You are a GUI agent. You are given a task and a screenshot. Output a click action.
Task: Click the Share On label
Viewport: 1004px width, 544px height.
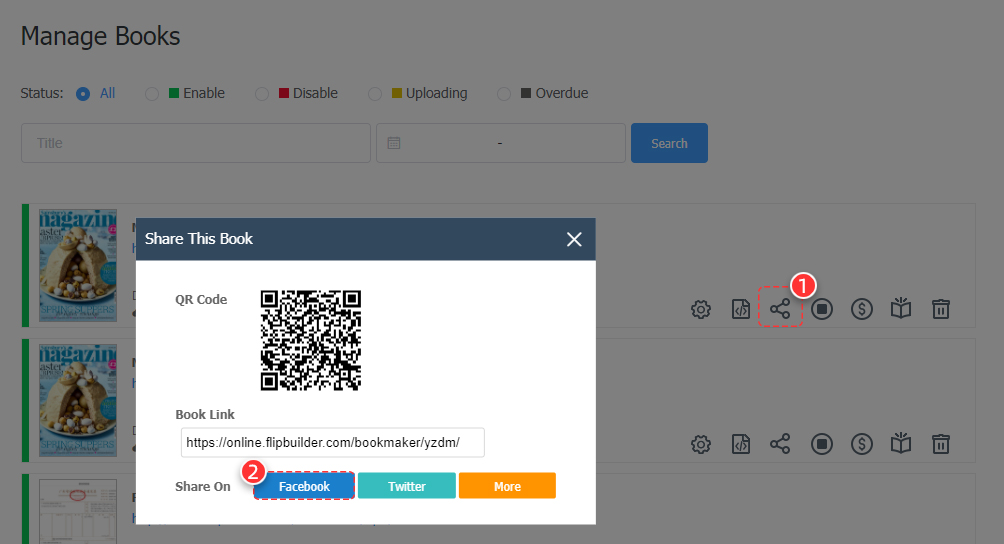pos(202,486)
